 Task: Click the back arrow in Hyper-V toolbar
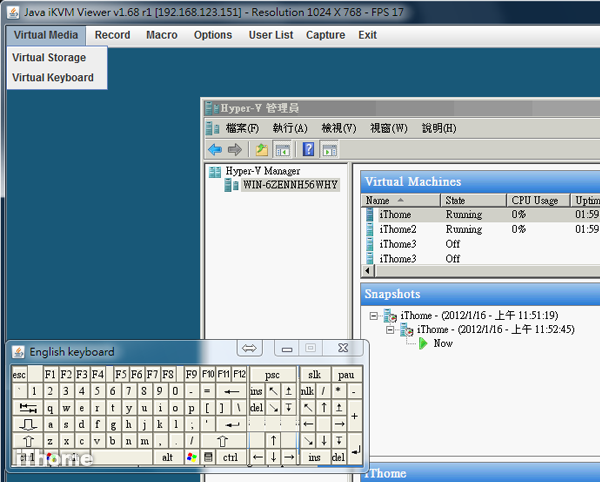pos(215,150)
